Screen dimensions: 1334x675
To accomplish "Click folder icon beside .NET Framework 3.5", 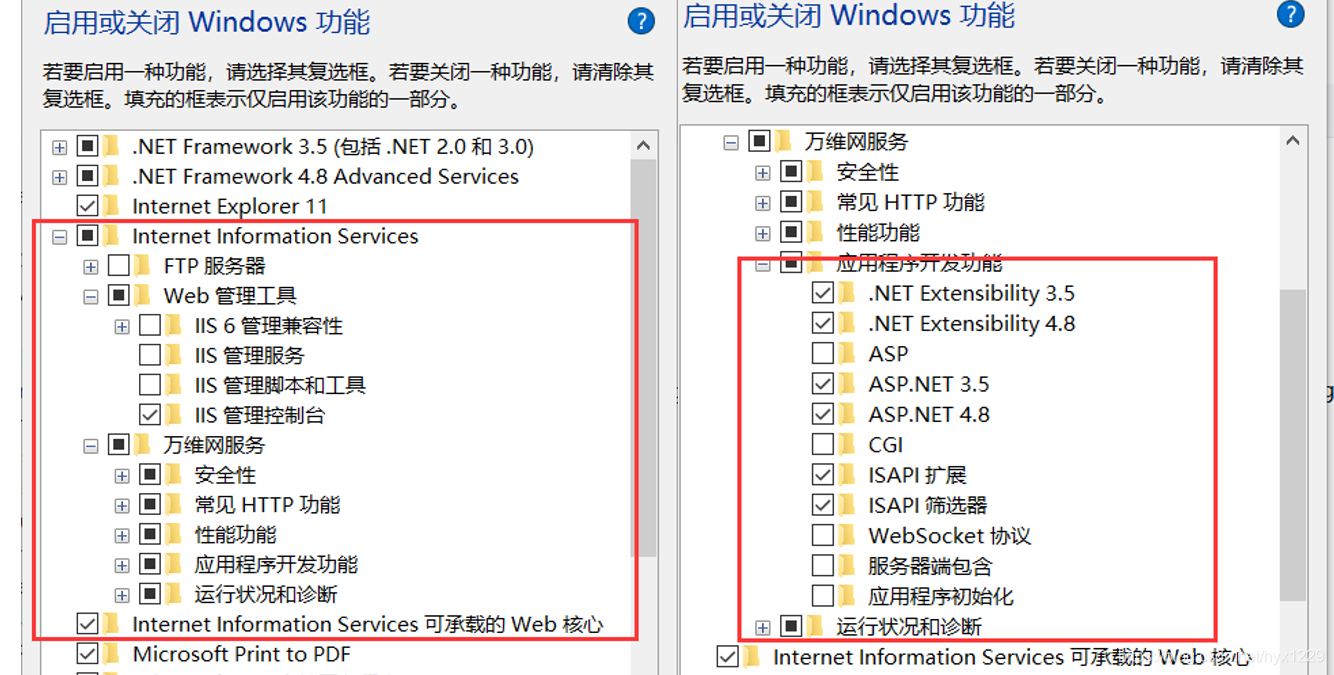I will tap(111, 146).
